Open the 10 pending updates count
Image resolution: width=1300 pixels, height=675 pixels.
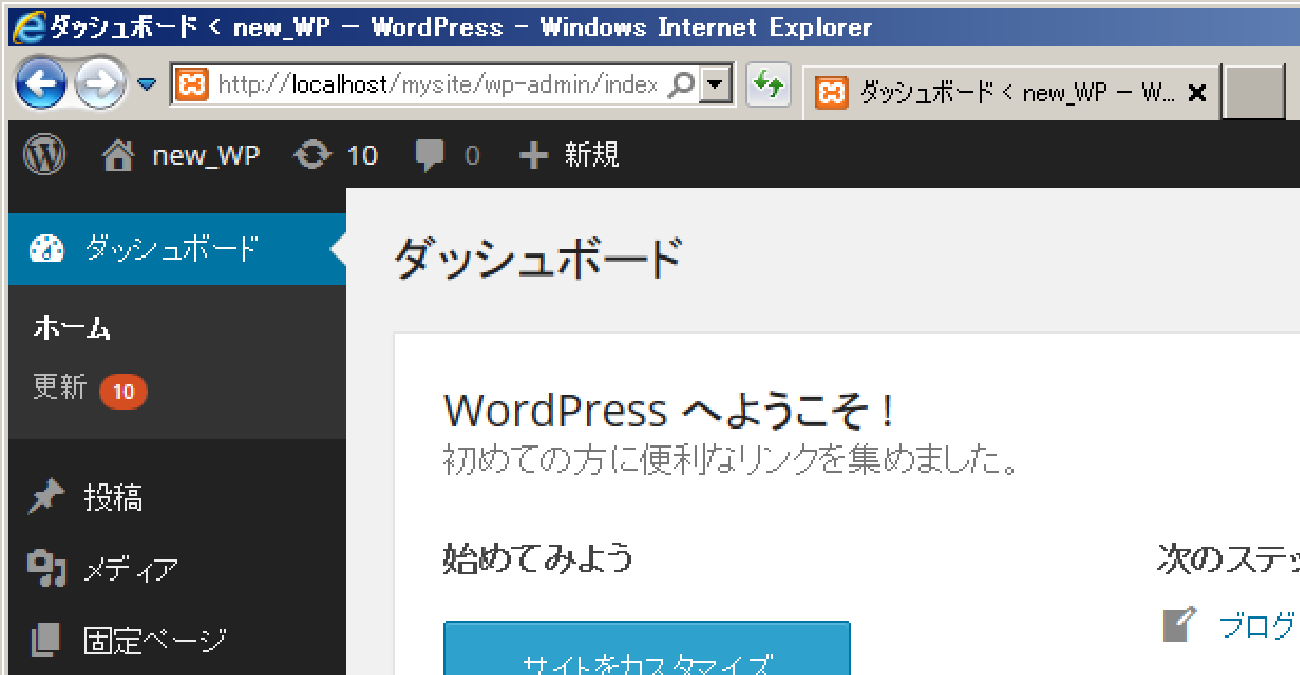[x=362, y=155]
